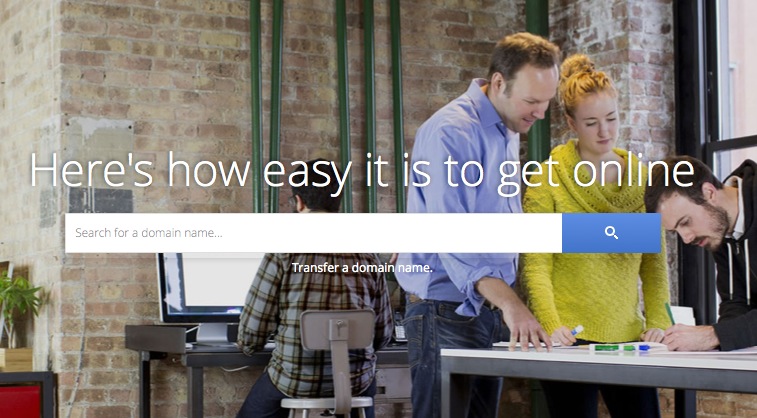
Task: Click the blue marker in woman's hand
Action: coord(577,330)
